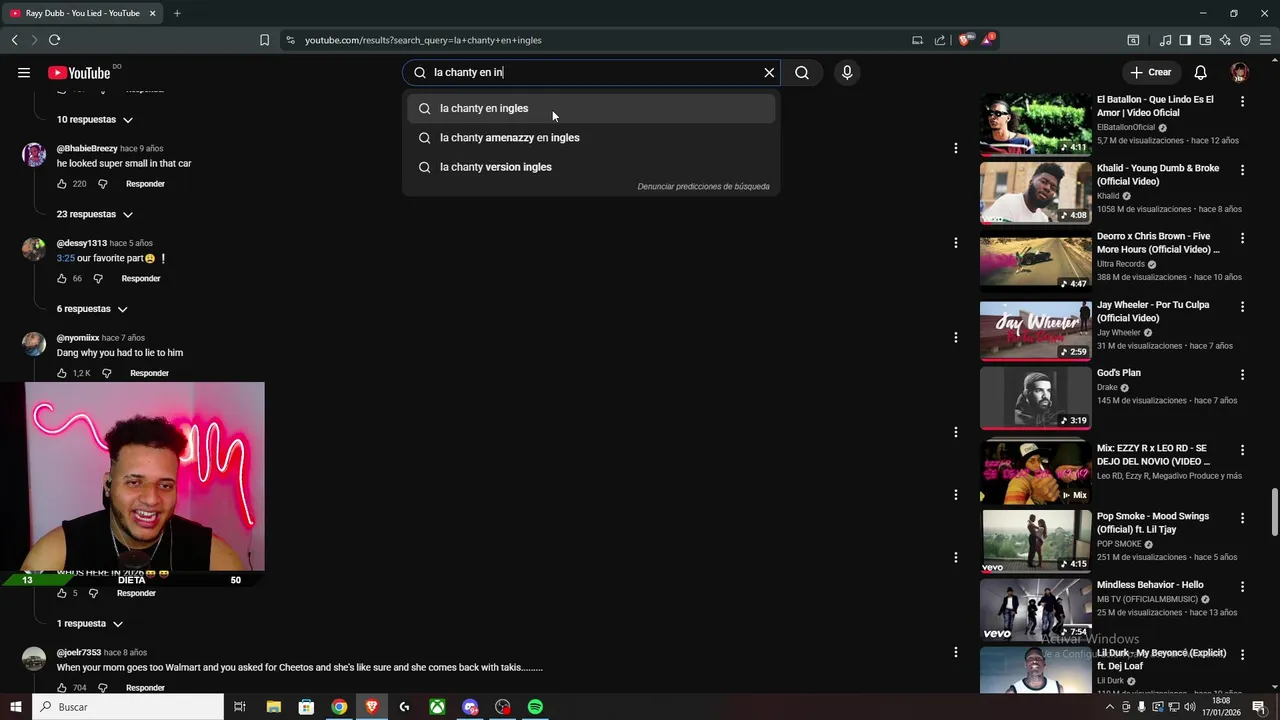Start voice search with the microphone
This screenshot has height=720, width=1280.
pos(847,72)
